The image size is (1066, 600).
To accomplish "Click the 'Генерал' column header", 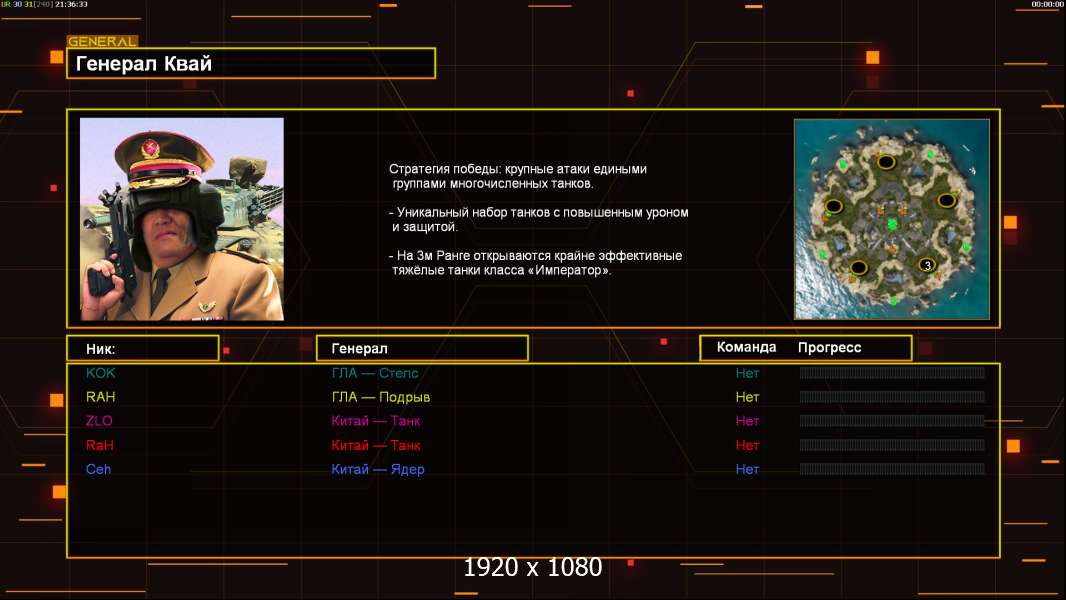I will [x=422, y=348].
